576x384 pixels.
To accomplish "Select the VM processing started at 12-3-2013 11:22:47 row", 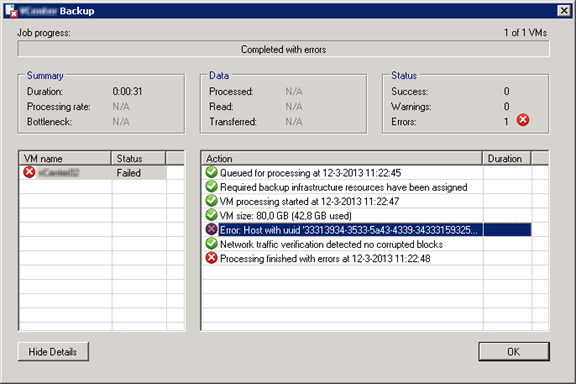I will (366, 201).
